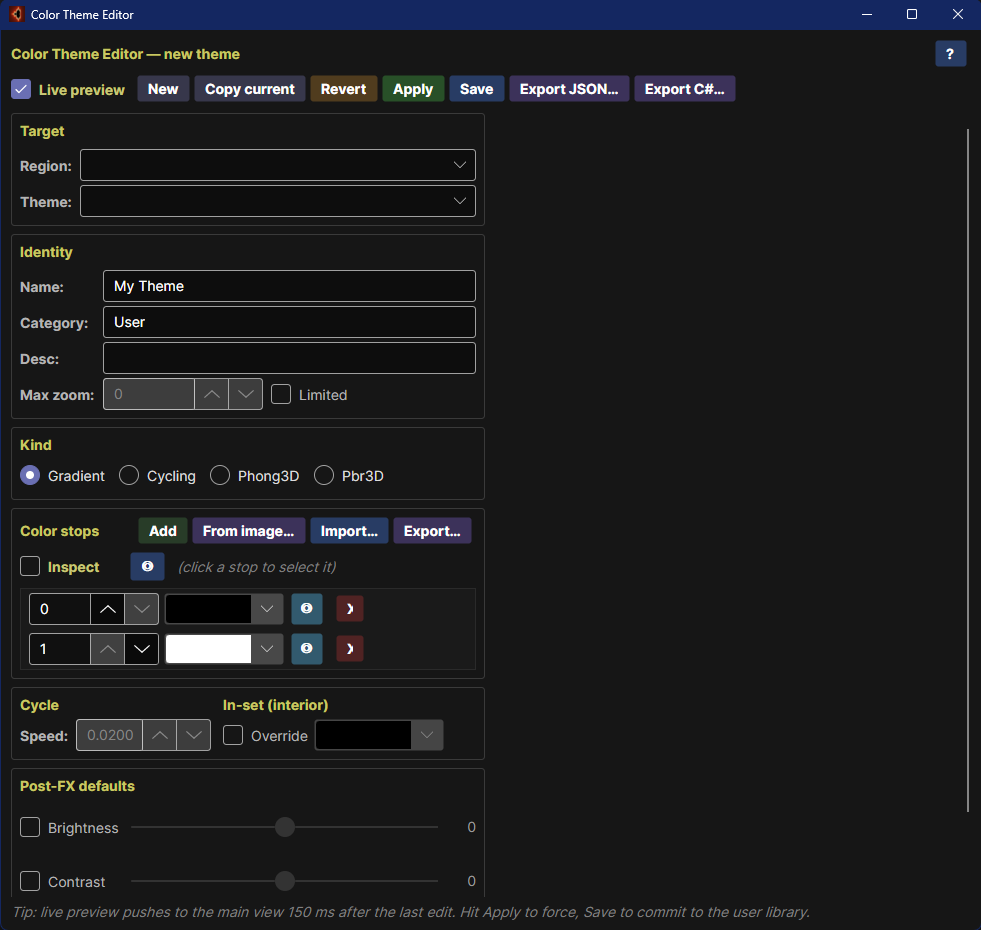Increase stop 0 position with up arrow
This screenshot has height=930, width=981.
point(108,609)
